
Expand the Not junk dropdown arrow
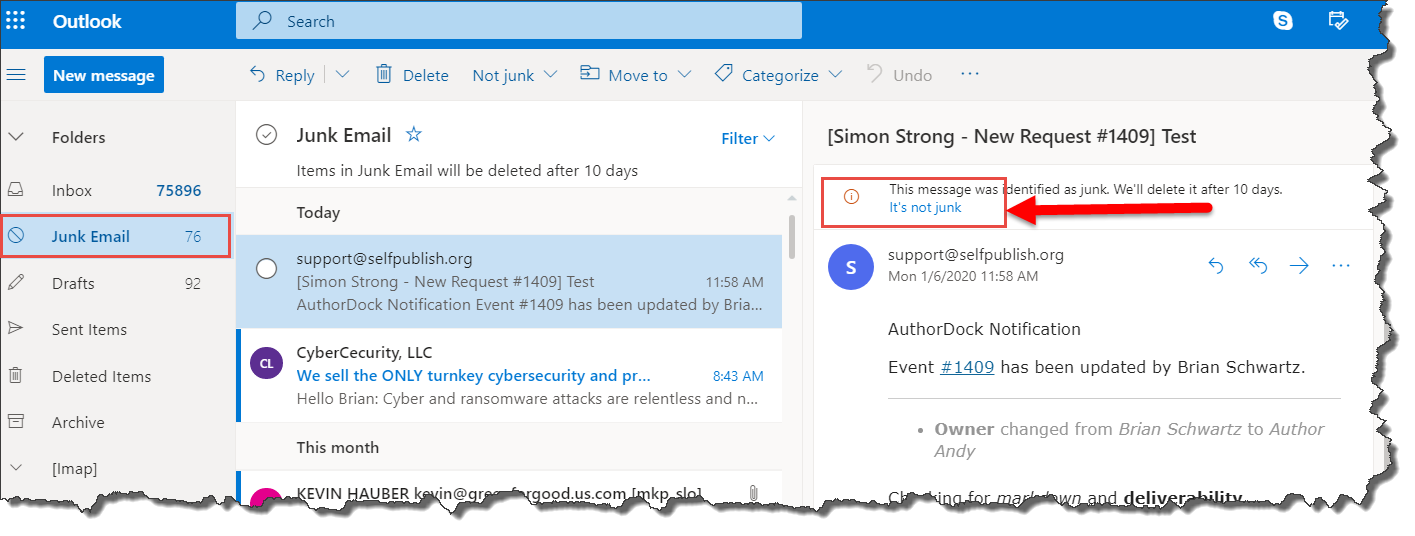click(552, 74)
